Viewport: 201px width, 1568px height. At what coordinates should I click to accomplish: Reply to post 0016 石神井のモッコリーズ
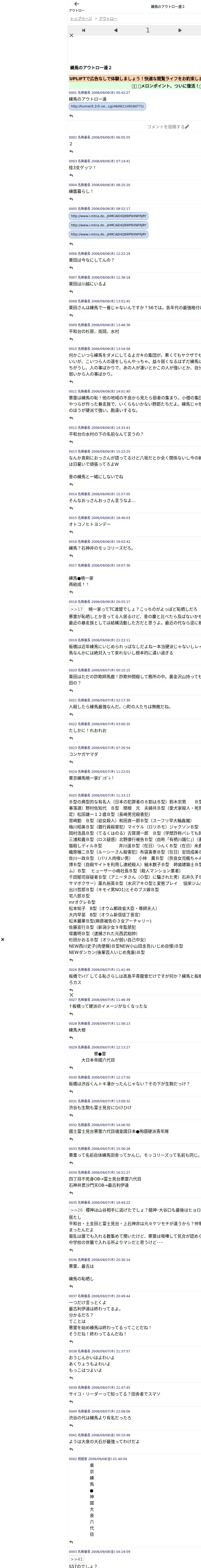71,556
